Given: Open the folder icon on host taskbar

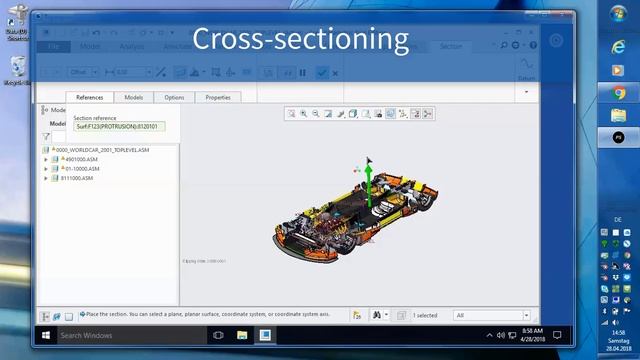Looking at the screenshot, I should (x=618, y=116).
